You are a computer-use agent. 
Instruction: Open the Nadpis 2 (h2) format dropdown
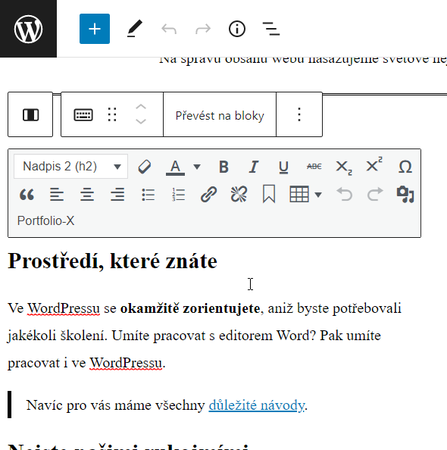pyautogui.click(x=71, y=166)
